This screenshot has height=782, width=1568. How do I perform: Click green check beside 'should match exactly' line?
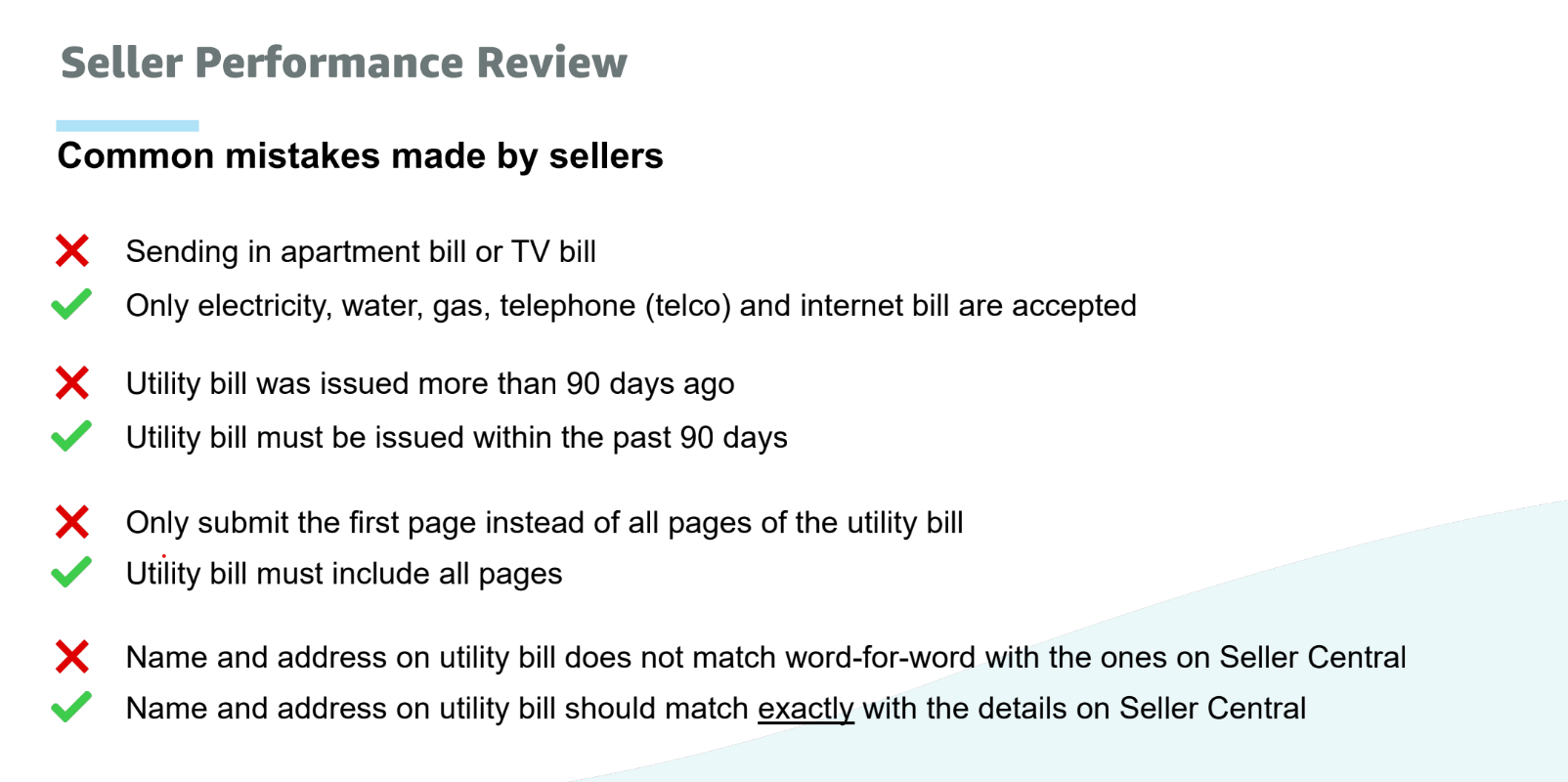[71, 707]
